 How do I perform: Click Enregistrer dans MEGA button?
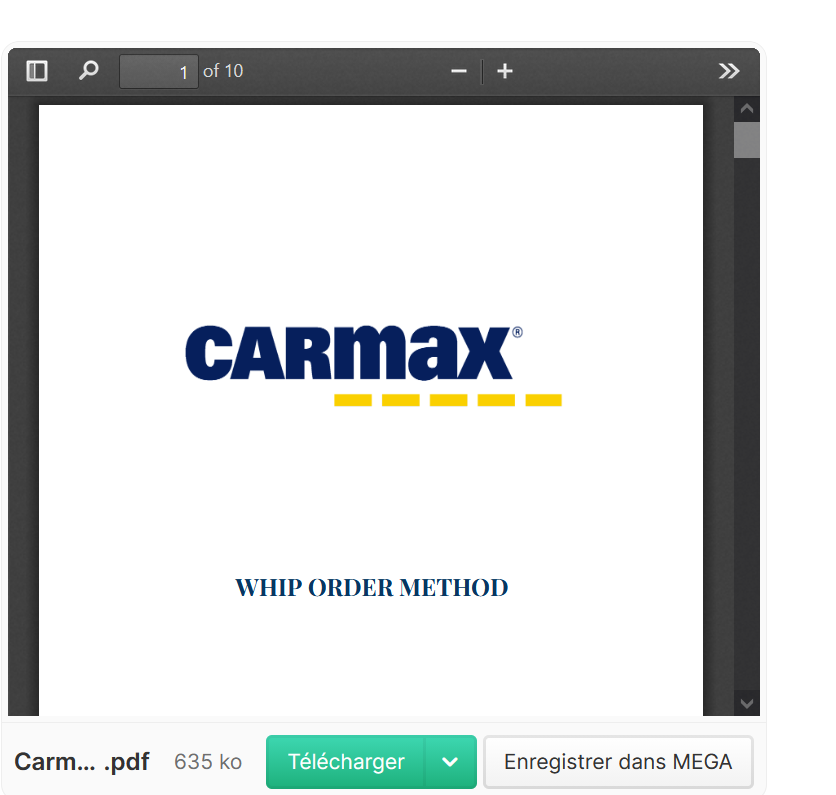click(x=618, y=761)
